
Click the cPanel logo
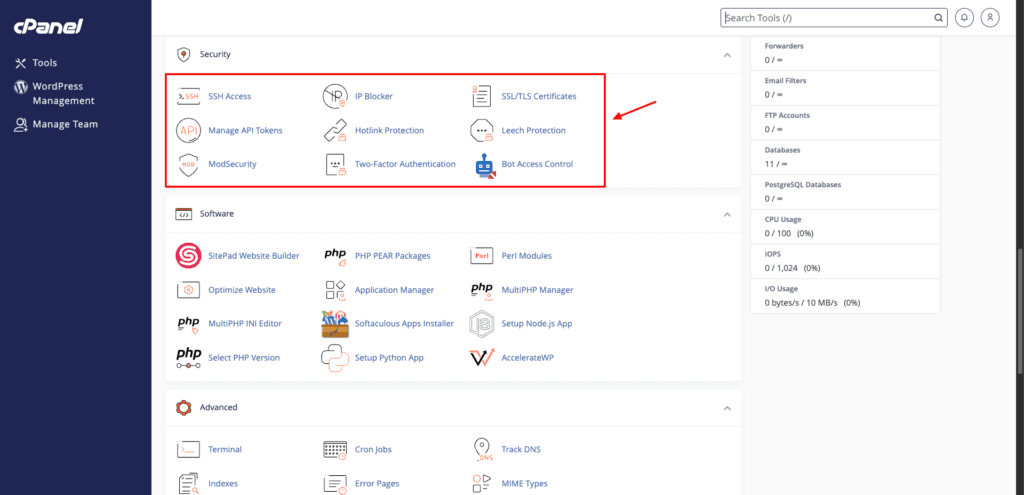pyautogui.click(x=48, y=27)
